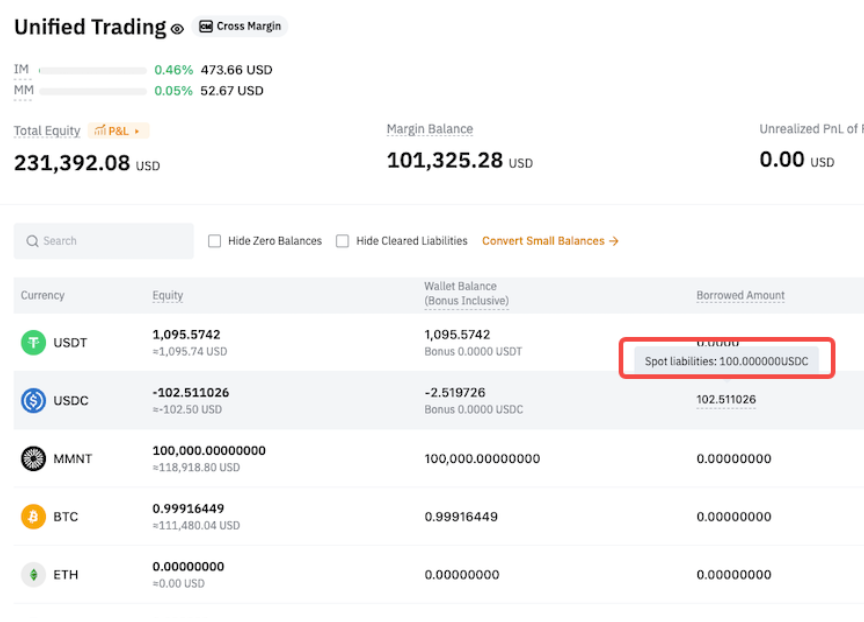Image resolution: width=864 pixels, height=622 pixels.
Task: Click the USDC coin icon
Action: tap(34, 401)
